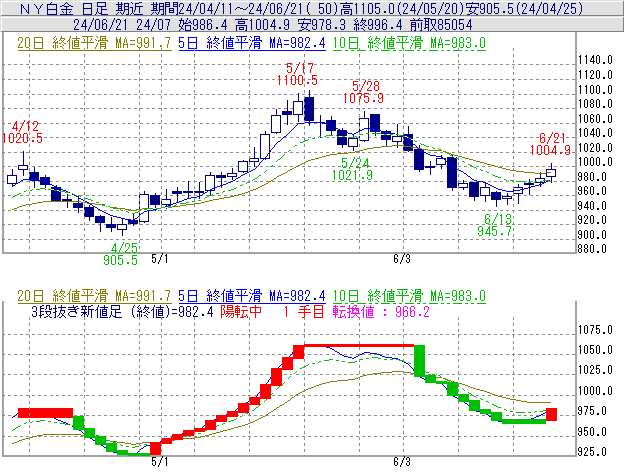Click the 4/12 1020.5 high annotation

tap(22, 132)
